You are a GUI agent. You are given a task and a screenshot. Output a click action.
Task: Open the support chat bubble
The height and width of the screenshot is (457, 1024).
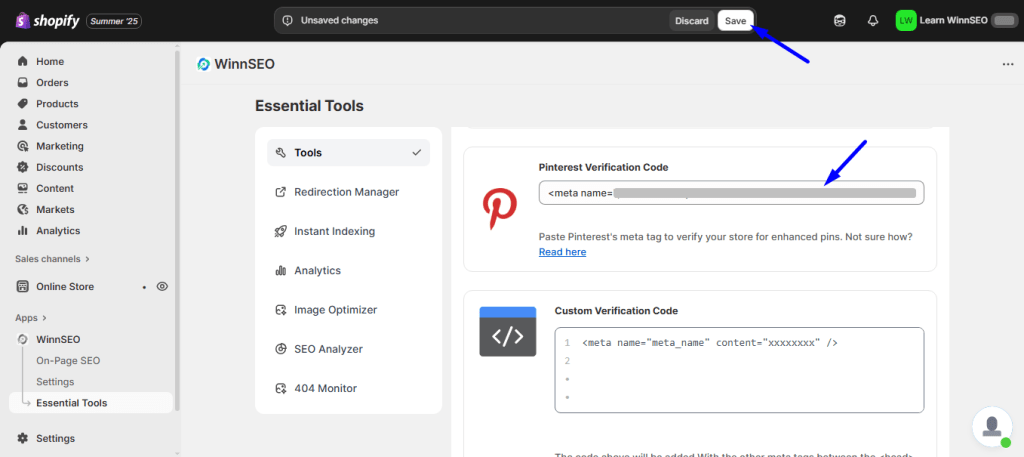coord(992,426)
